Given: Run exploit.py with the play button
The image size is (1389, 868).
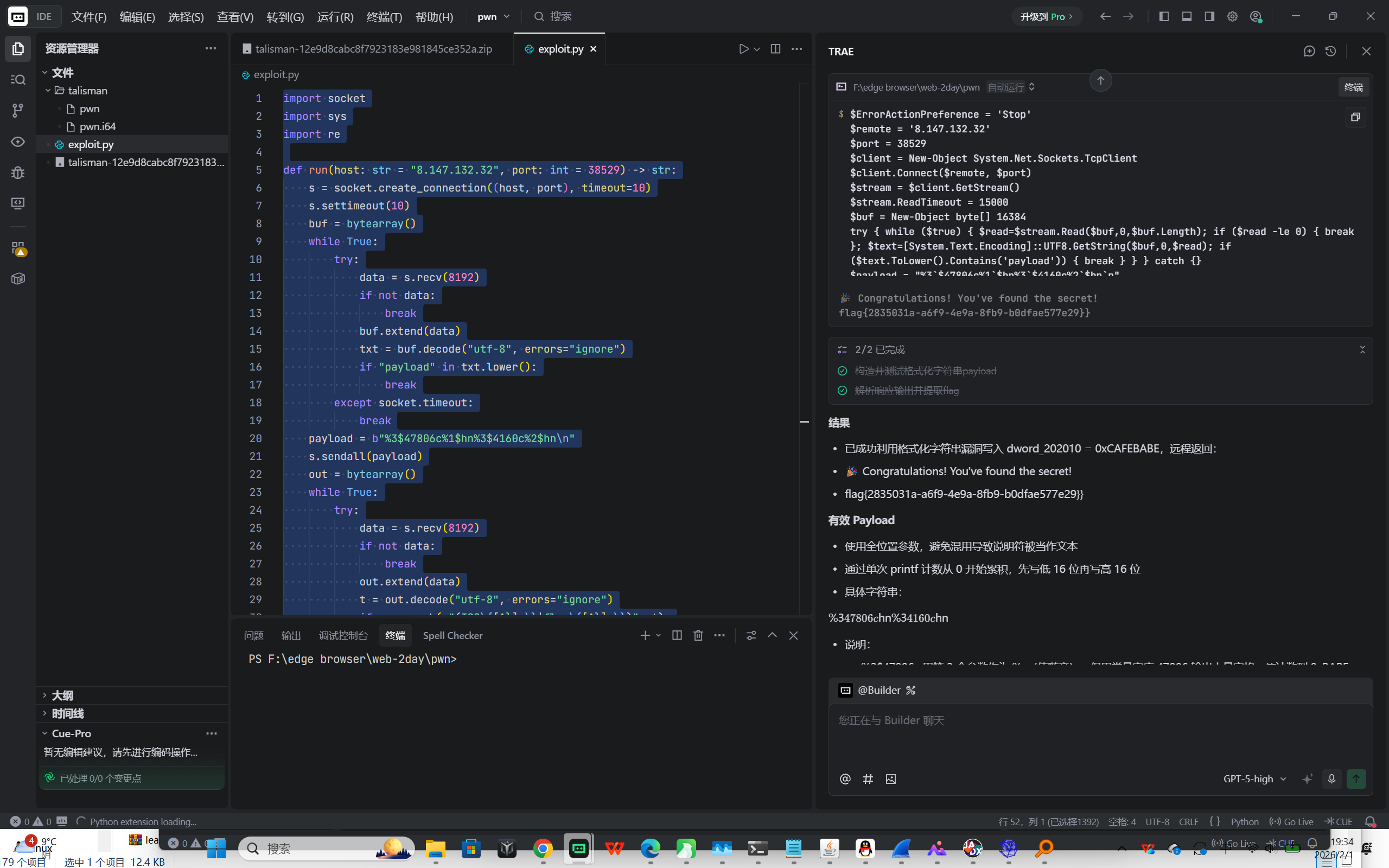Looking at the screenshot, I should tap(744, 49).
